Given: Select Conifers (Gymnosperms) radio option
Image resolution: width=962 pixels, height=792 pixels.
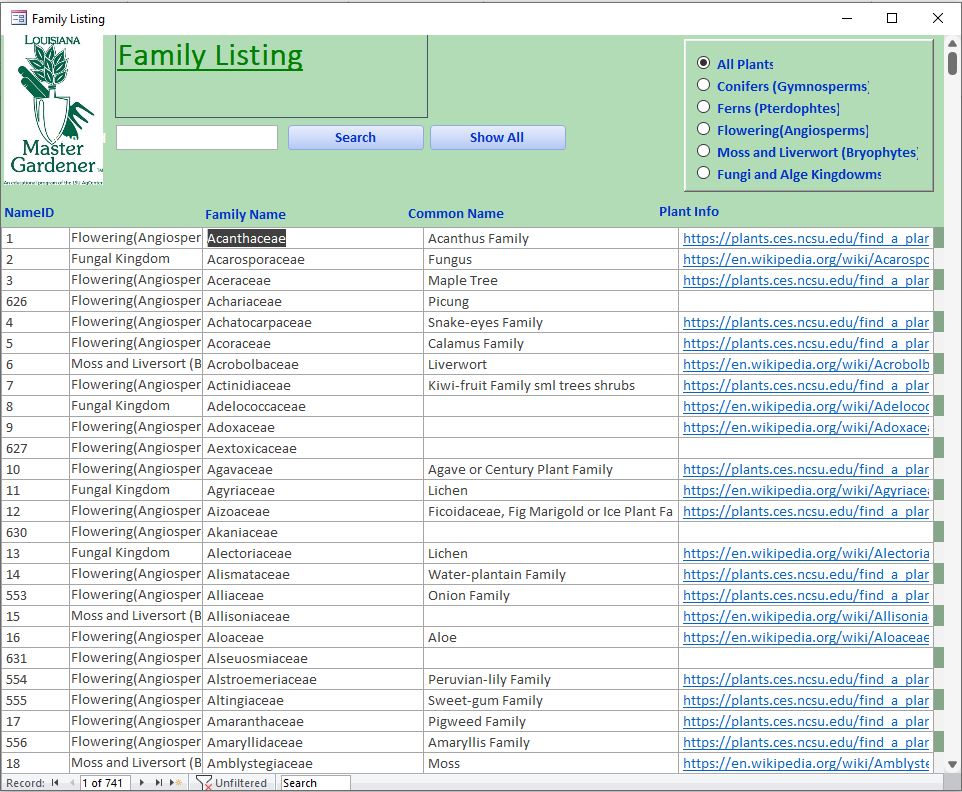Looking at the screenshot, I should tap(703, 85).
